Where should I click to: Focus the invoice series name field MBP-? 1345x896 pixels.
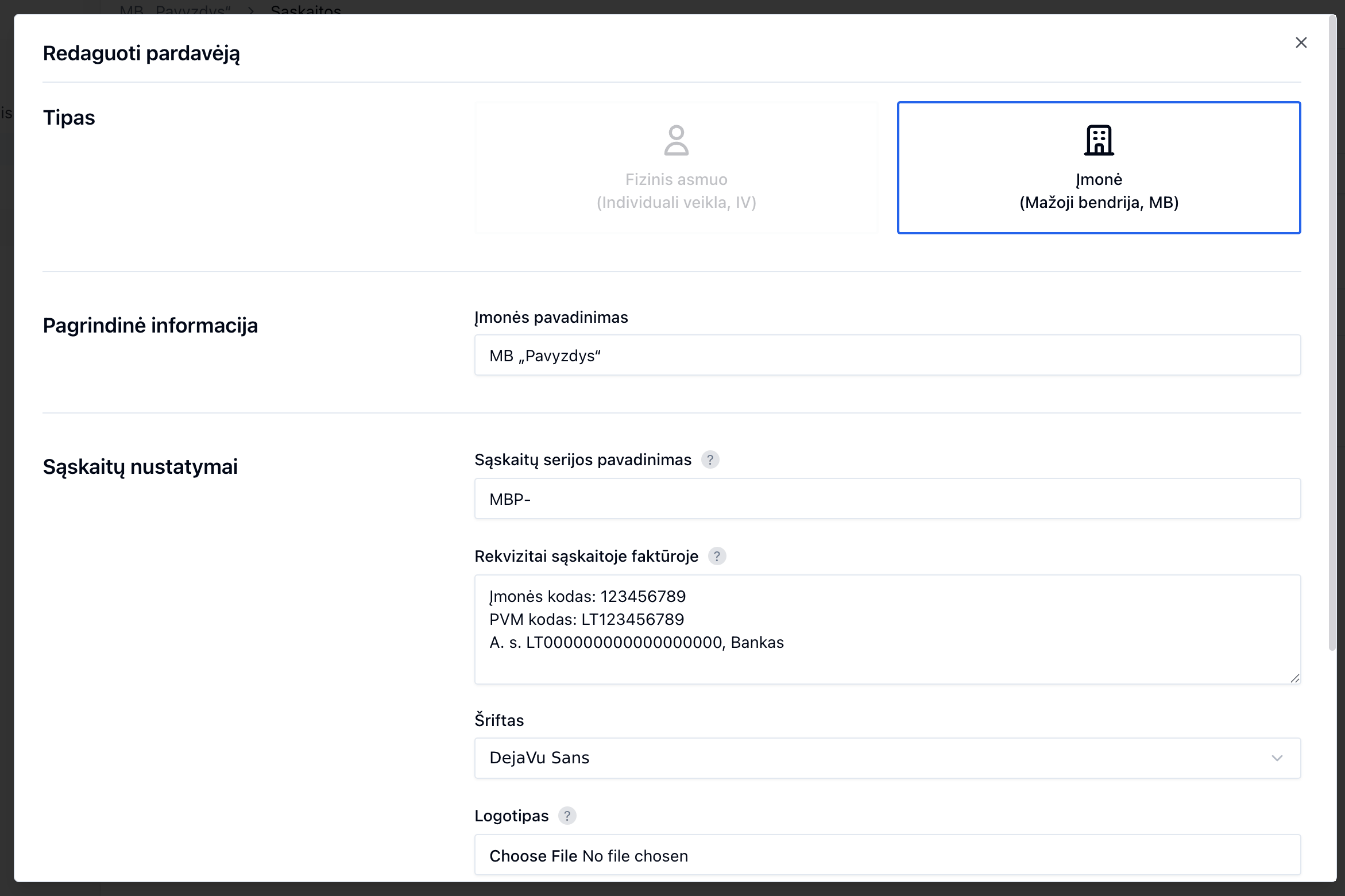pos(887,499)
